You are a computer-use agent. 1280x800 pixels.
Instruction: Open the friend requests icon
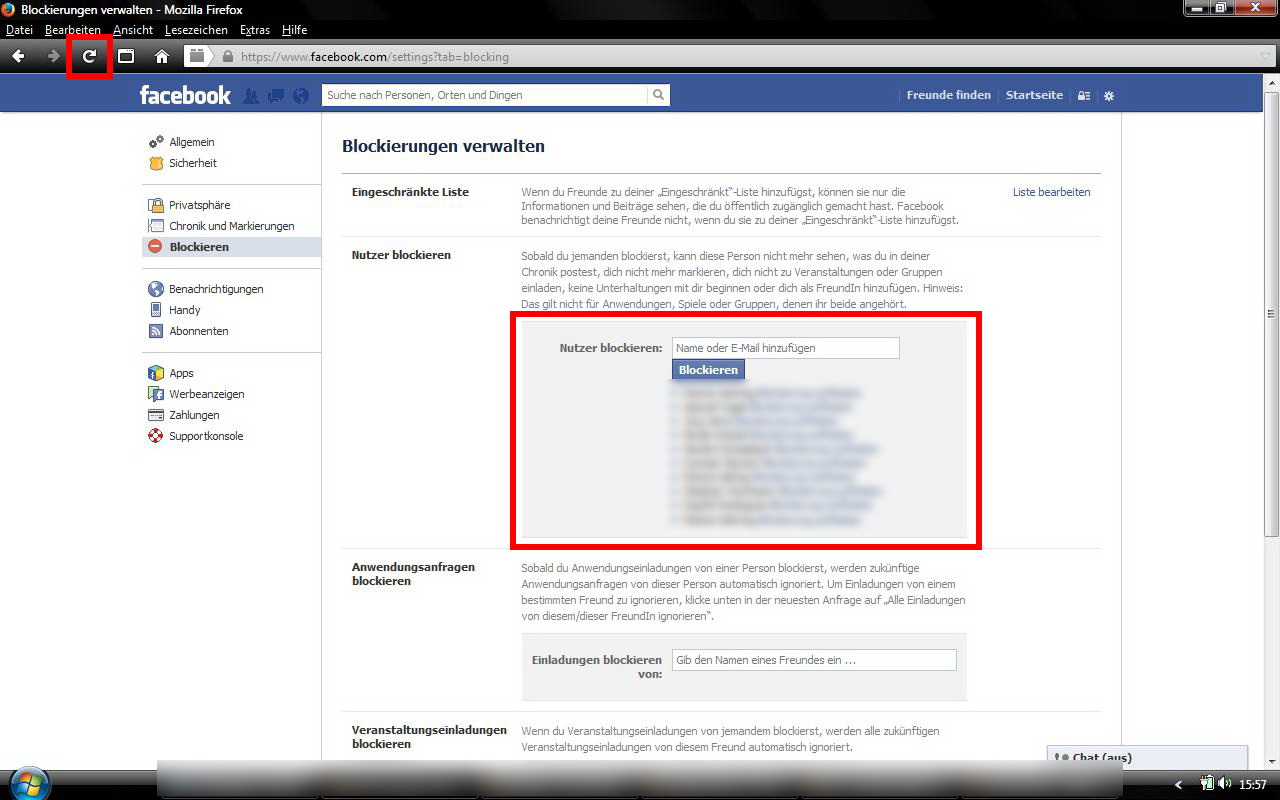point(251,96)
